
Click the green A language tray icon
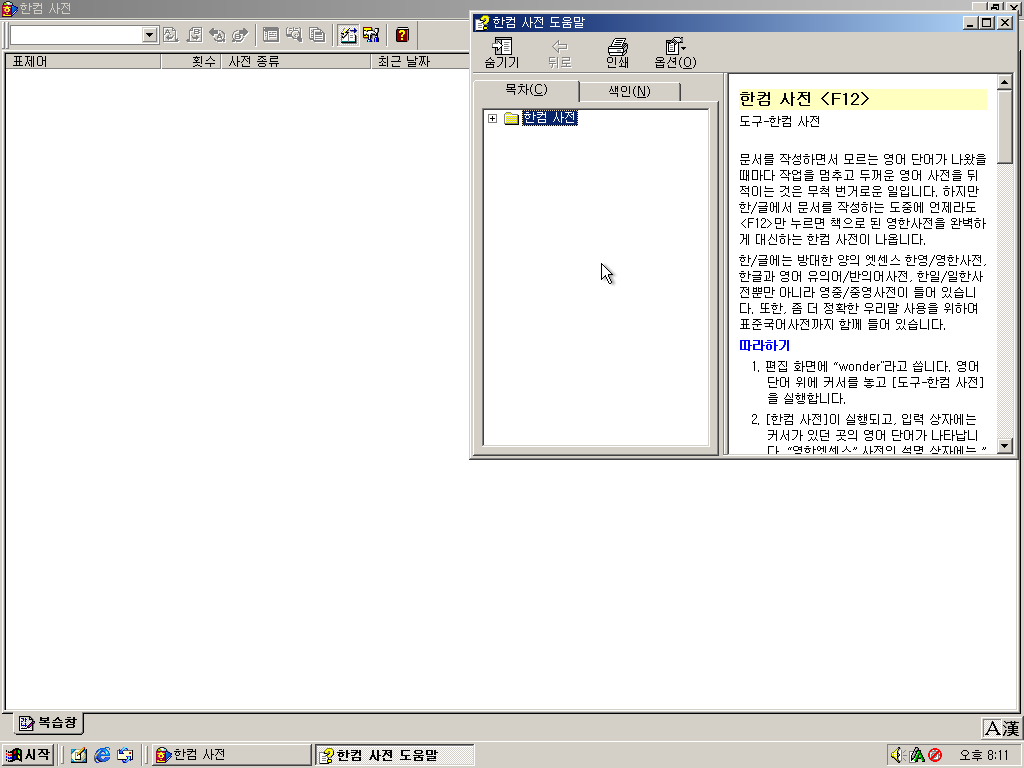click(x=918, y=756)
